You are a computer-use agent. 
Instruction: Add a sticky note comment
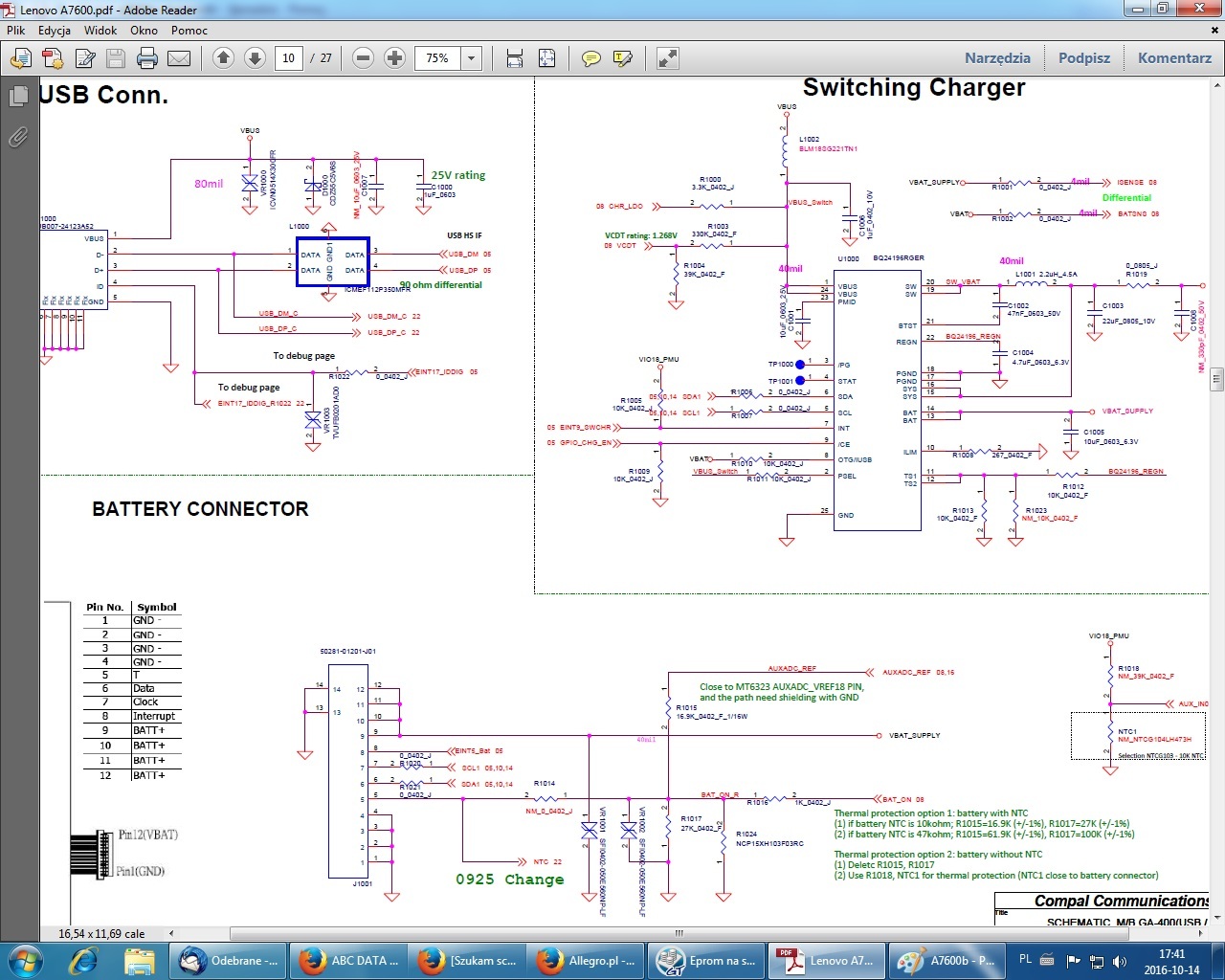[591, 58]
